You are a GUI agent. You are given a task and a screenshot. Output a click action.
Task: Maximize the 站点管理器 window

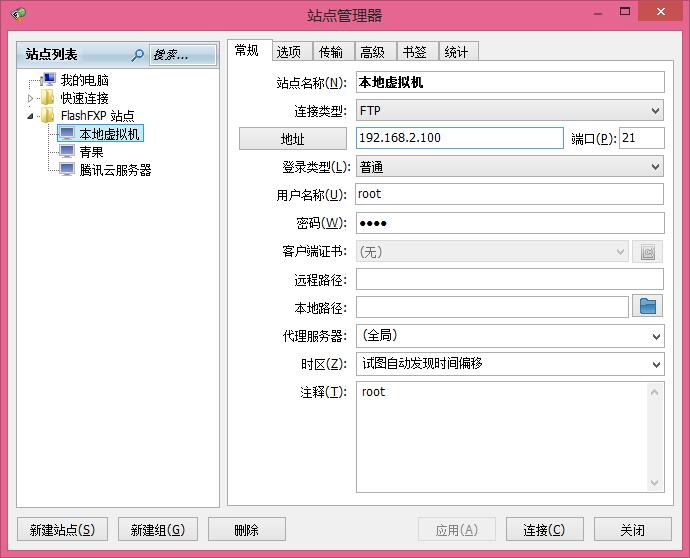coord(625,12)
